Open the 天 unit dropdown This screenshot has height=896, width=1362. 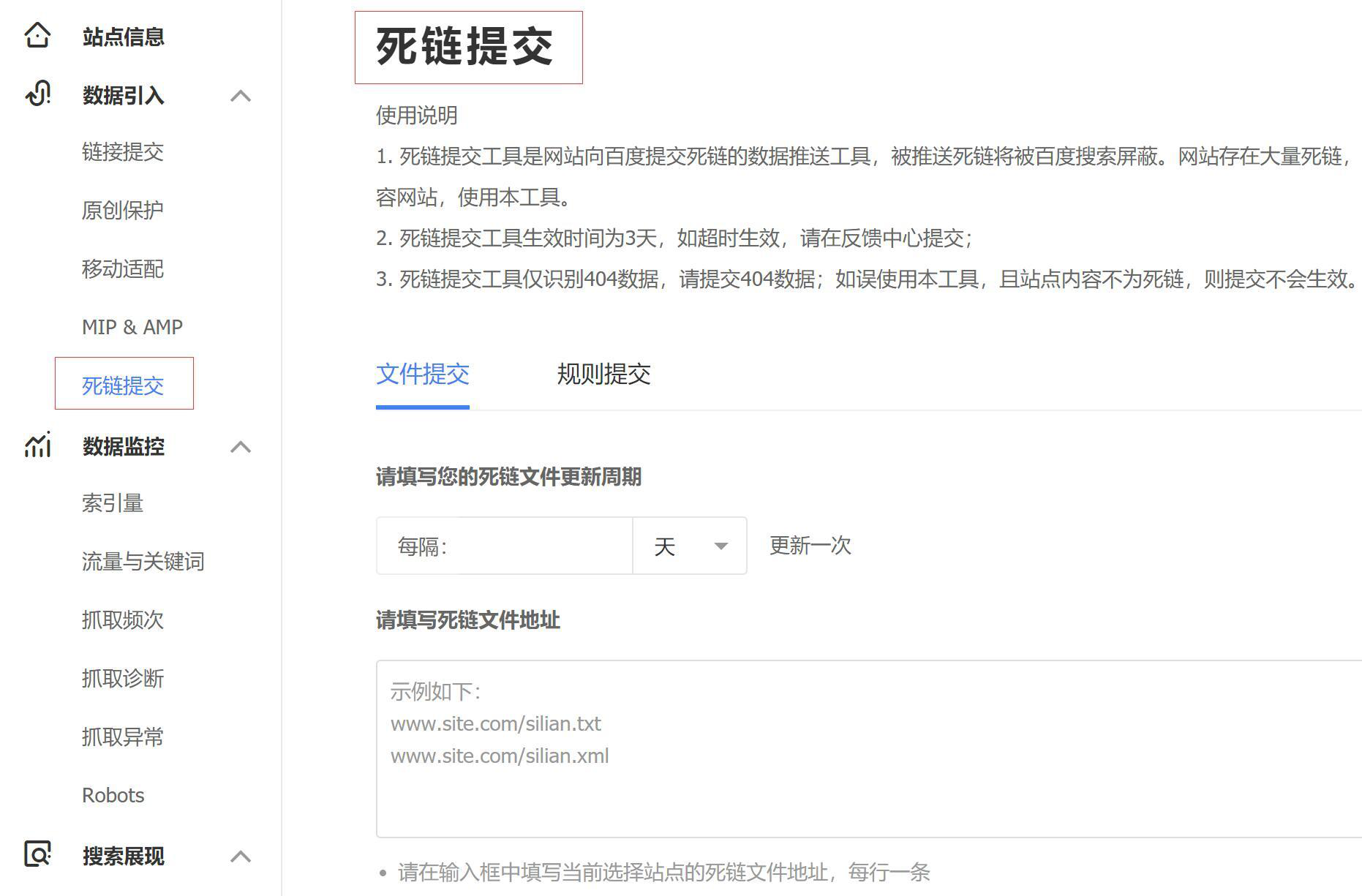[x=689, y=546]
